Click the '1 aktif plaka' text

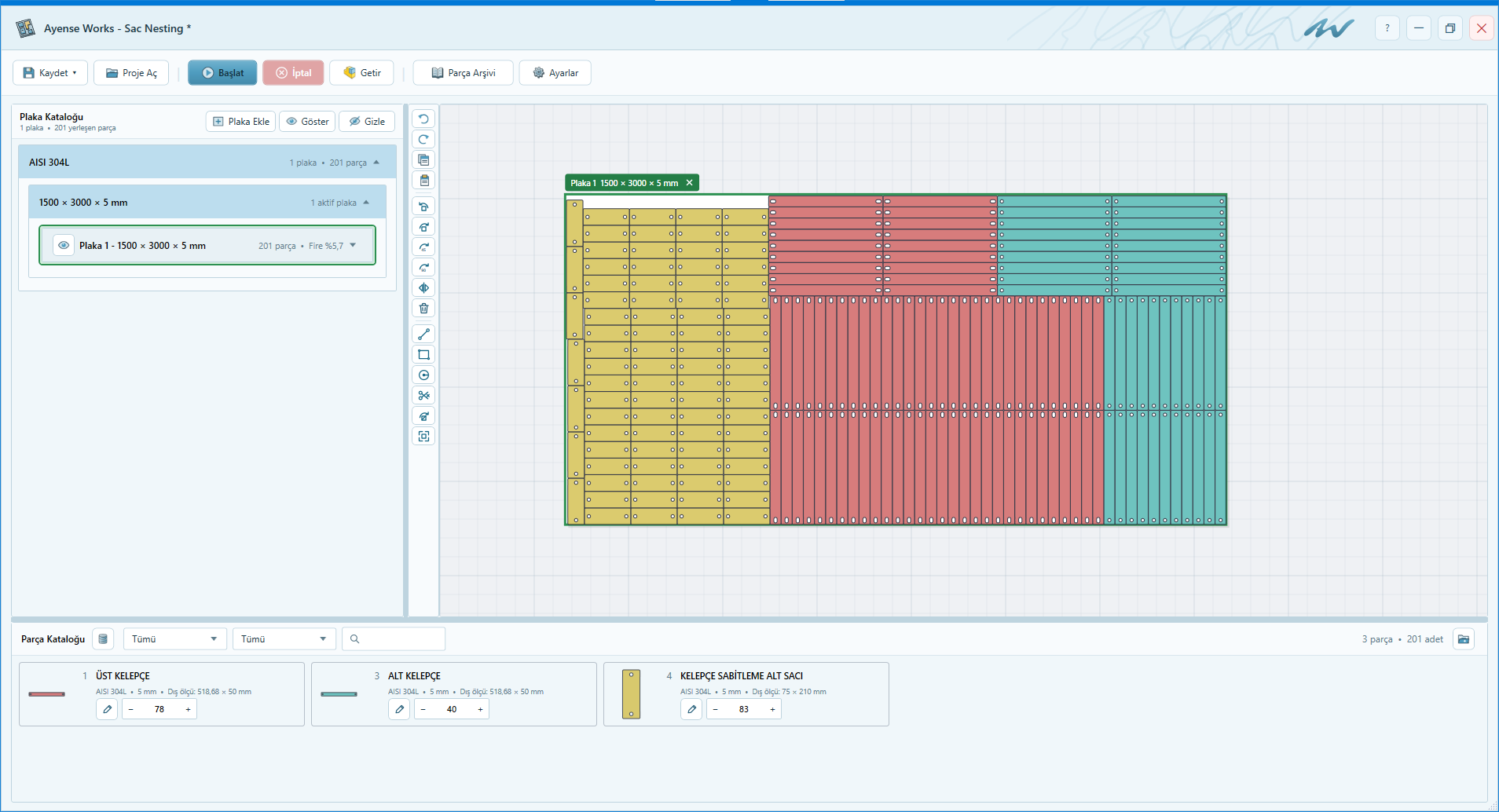coord(333,203)
